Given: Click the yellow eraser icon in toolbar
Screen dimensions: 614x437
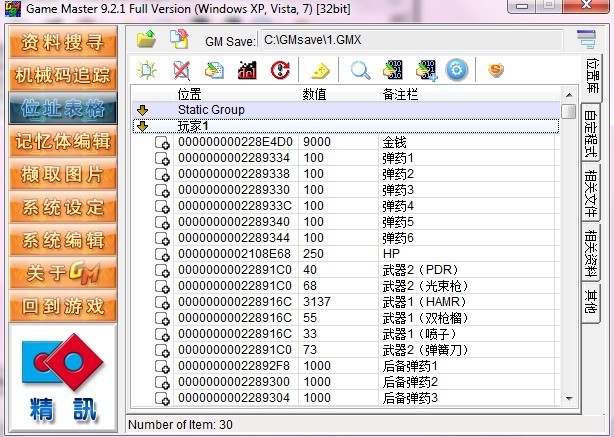Looking at the screenshot, I should pos(320,71).
